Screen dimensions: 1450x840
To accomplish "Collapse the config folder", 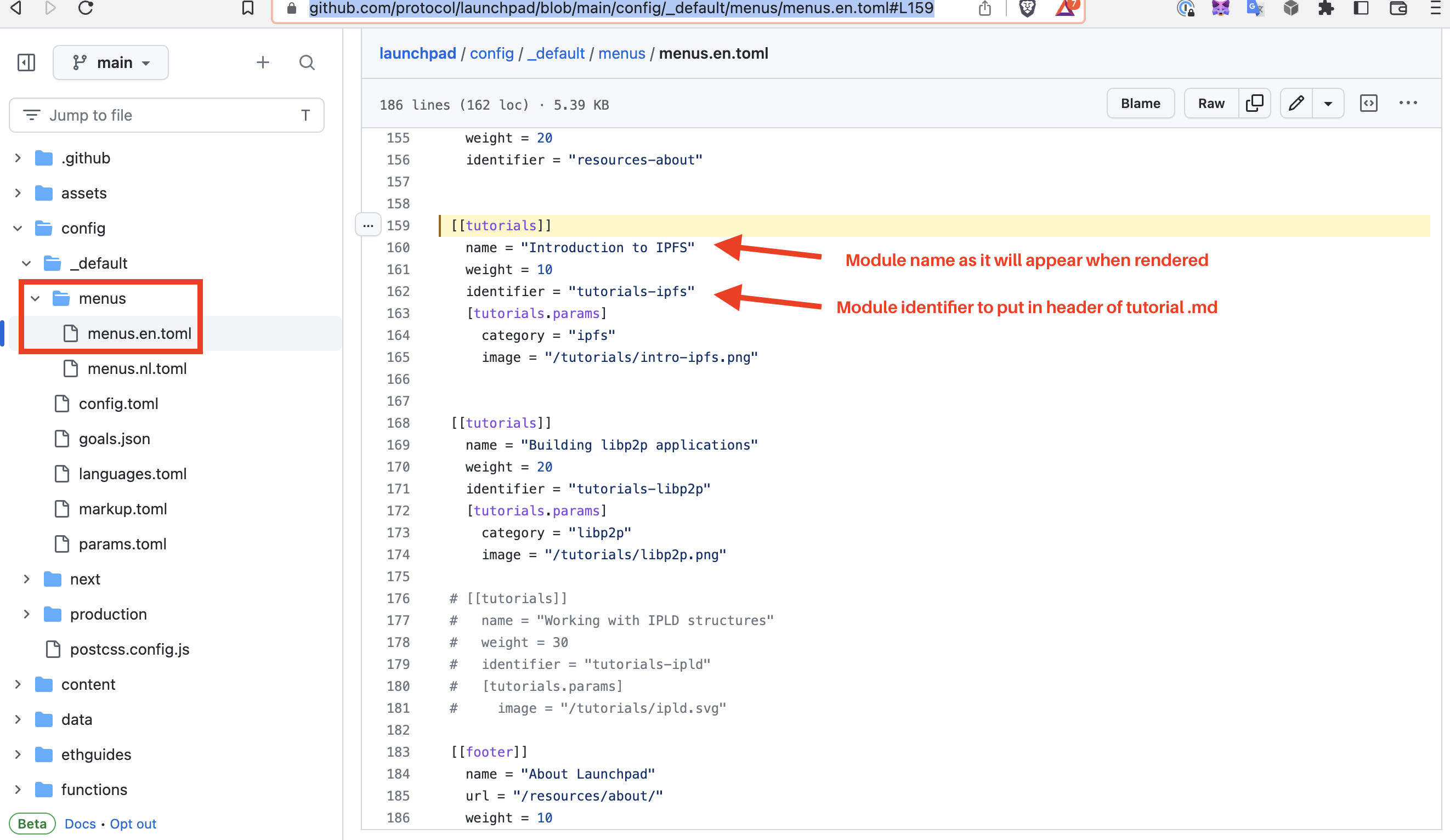I will [x=18, y=229].
